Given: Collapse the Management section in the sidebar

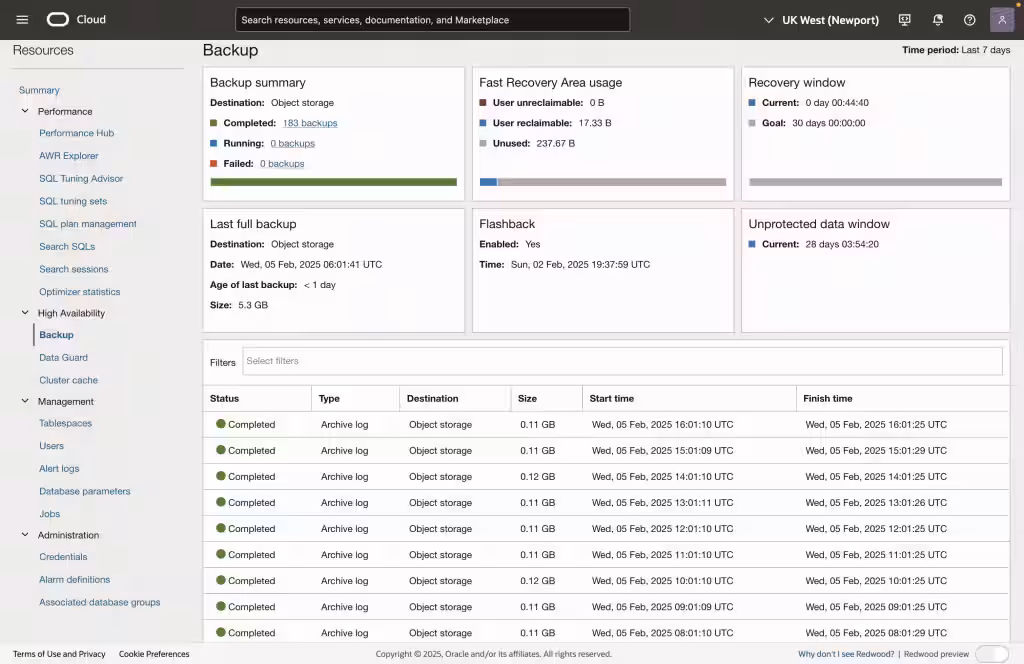Looking at the screenshot, I should point(24,401).
